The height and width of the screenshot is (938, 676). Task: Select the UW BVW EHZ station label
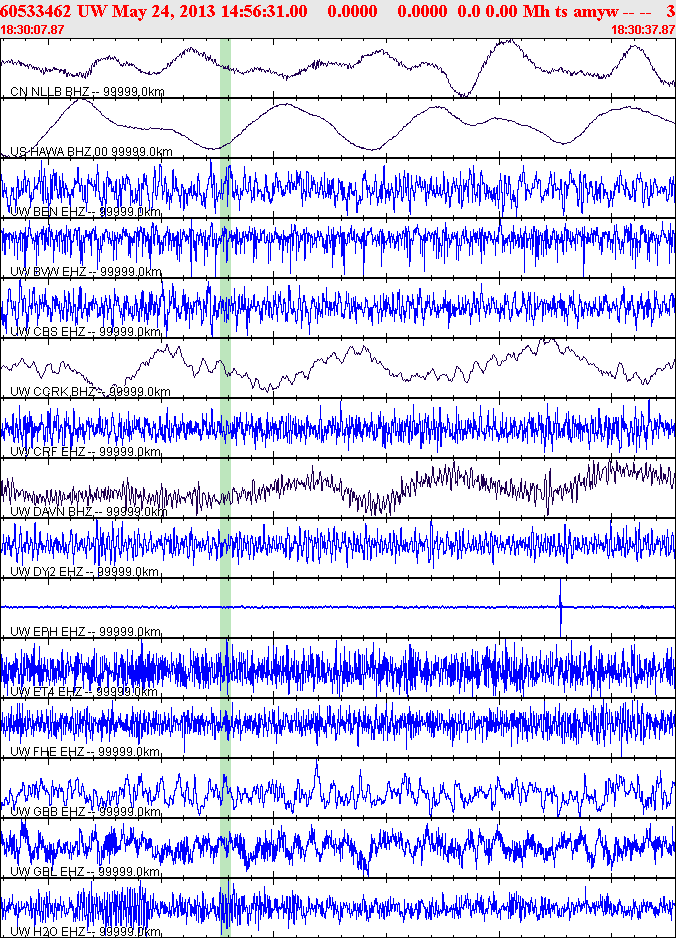pos(86,272)
